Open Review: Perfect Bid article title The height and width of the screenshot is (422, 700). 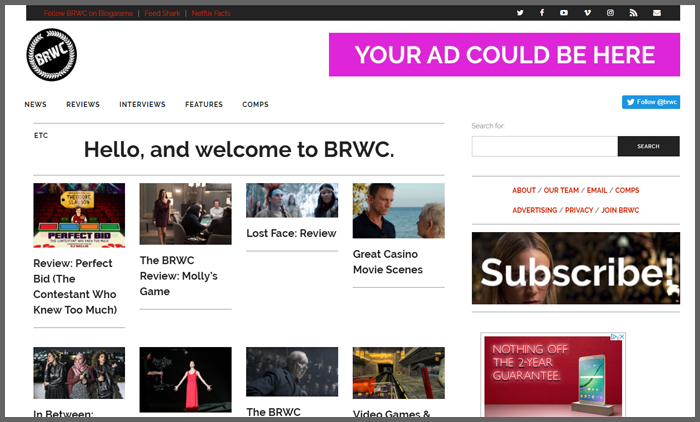[75, 287]
